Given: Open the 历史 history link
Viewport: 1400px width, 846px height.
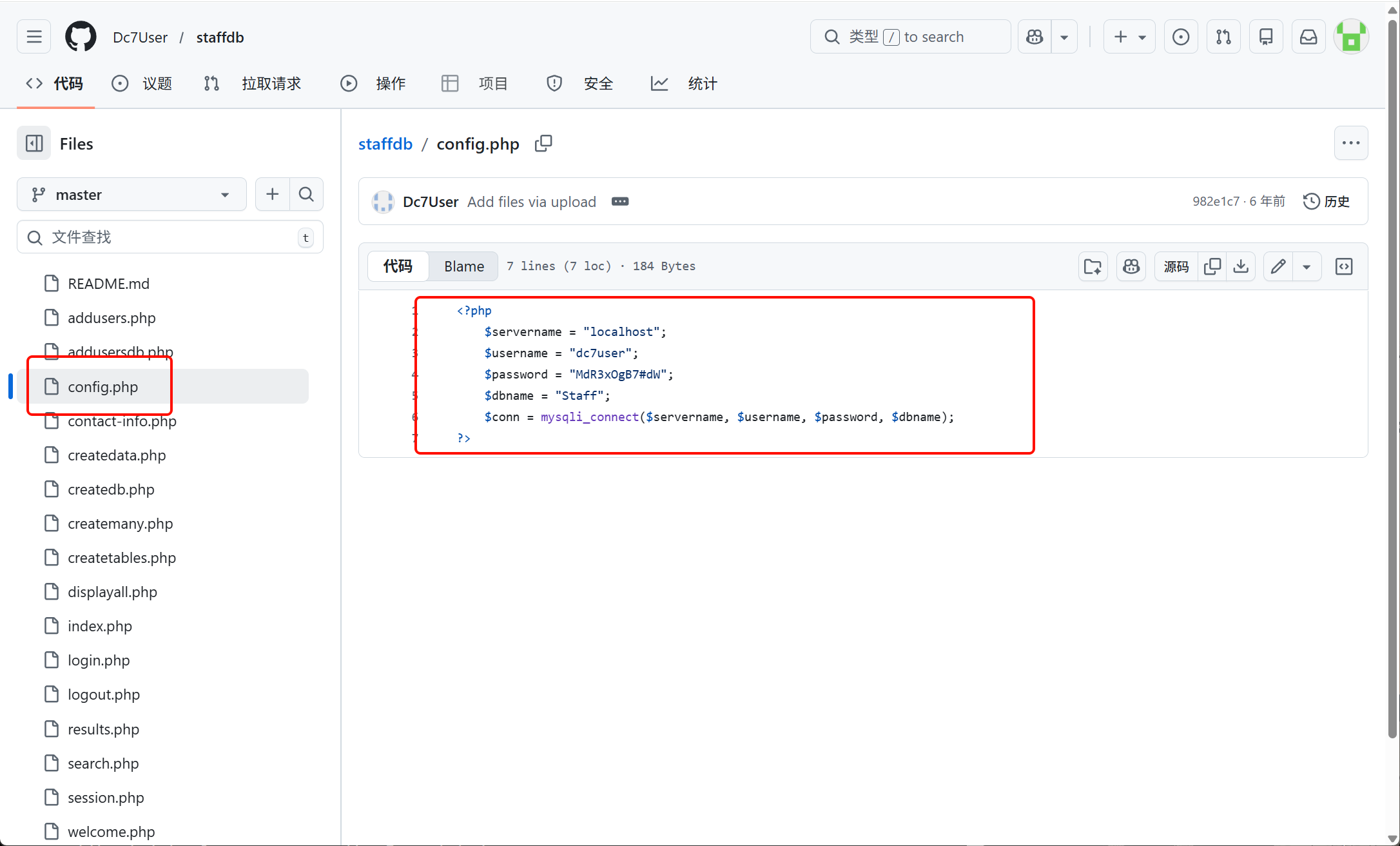Looking at the screenshot, I should click(x=1327, y=201).
